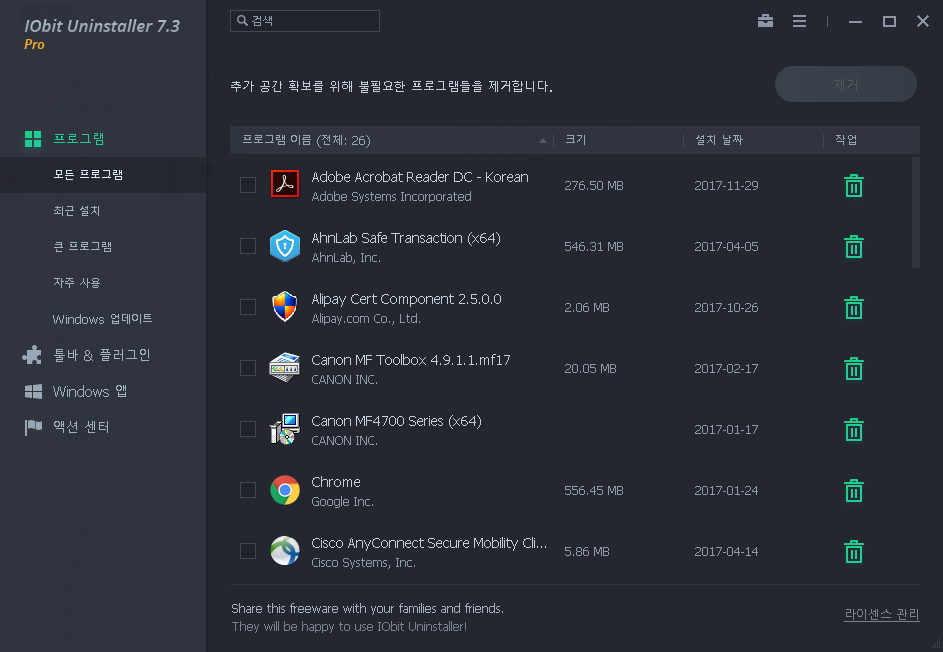Click trash icon for Adobe Acrobat Reader DC
The height and width of the screenshot is (652, 943).
click(853, 185)
